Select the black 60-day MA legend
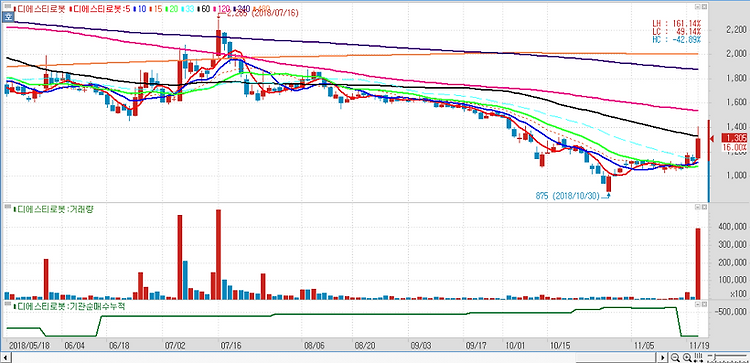 (204, 9)
